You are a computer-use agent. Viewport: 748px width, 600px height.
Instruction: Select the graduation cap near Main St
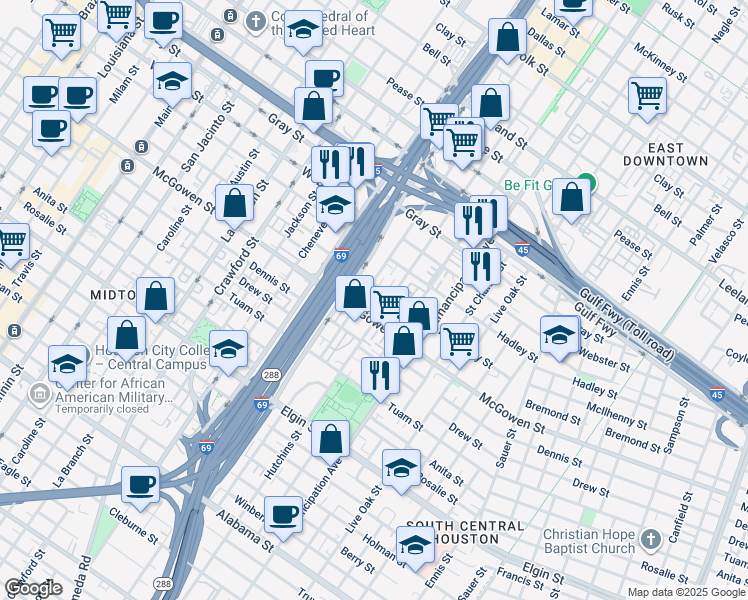[x=173, y=81]
